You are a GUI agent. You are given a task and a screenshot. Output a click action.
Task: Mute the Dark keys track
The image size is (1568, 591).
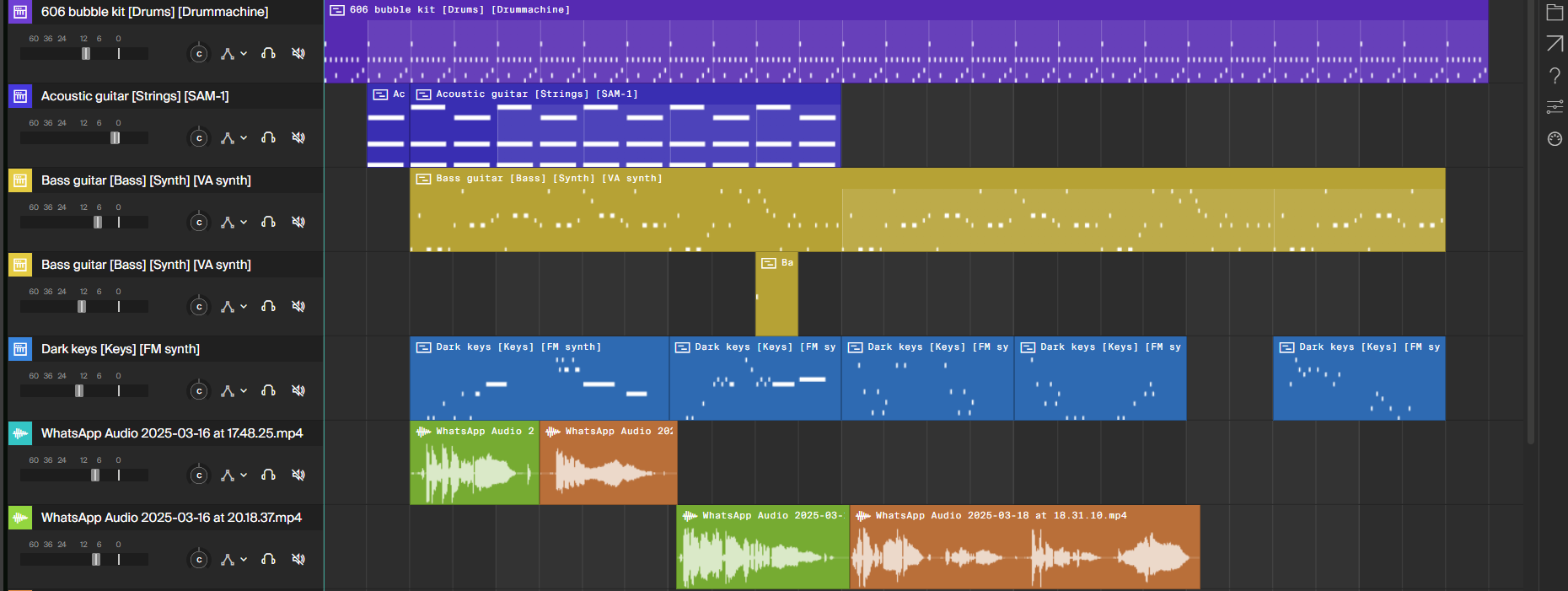[298, 390]
